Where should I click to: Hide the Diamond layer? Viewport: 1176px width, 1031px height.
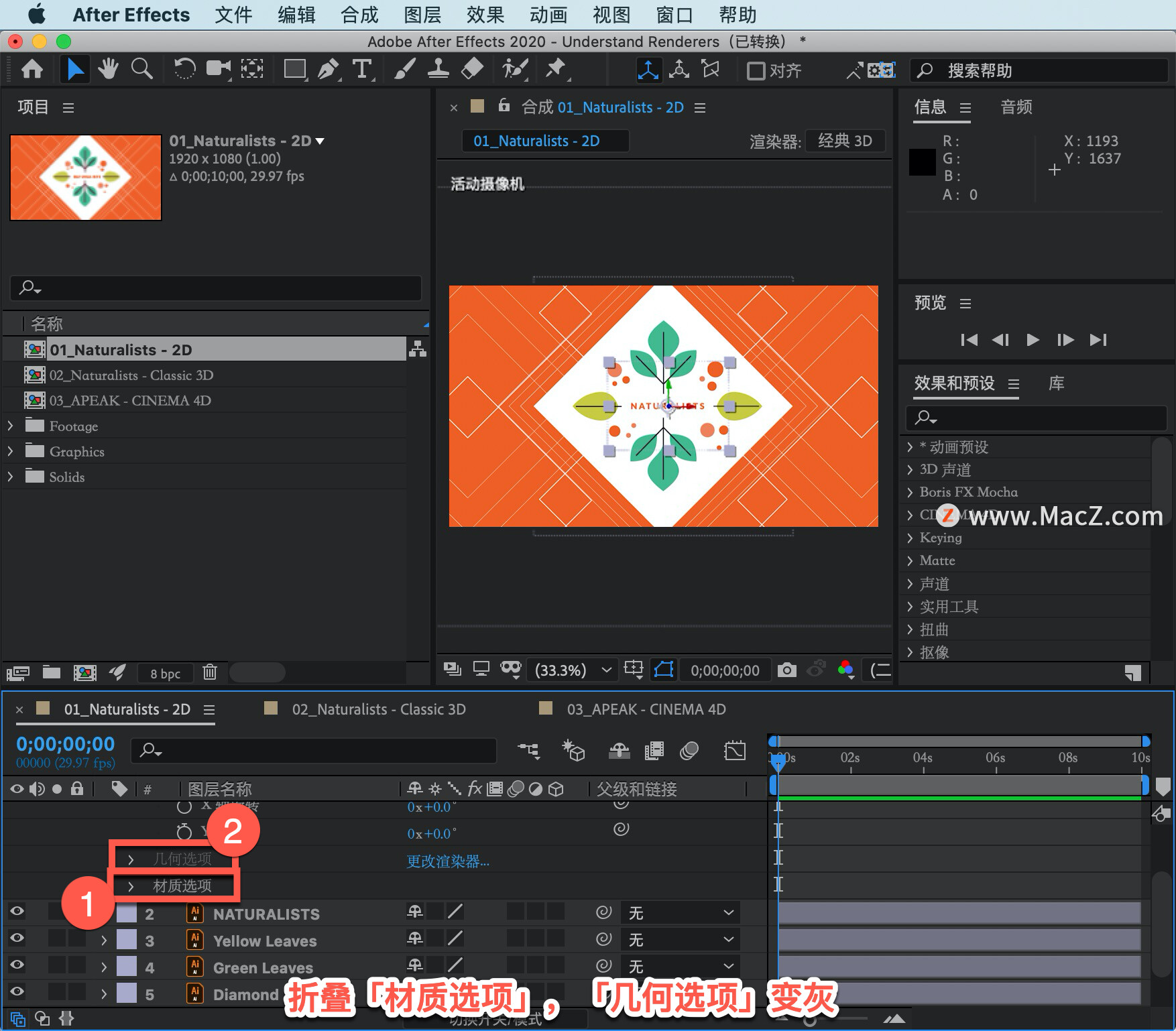pos(17,991)
